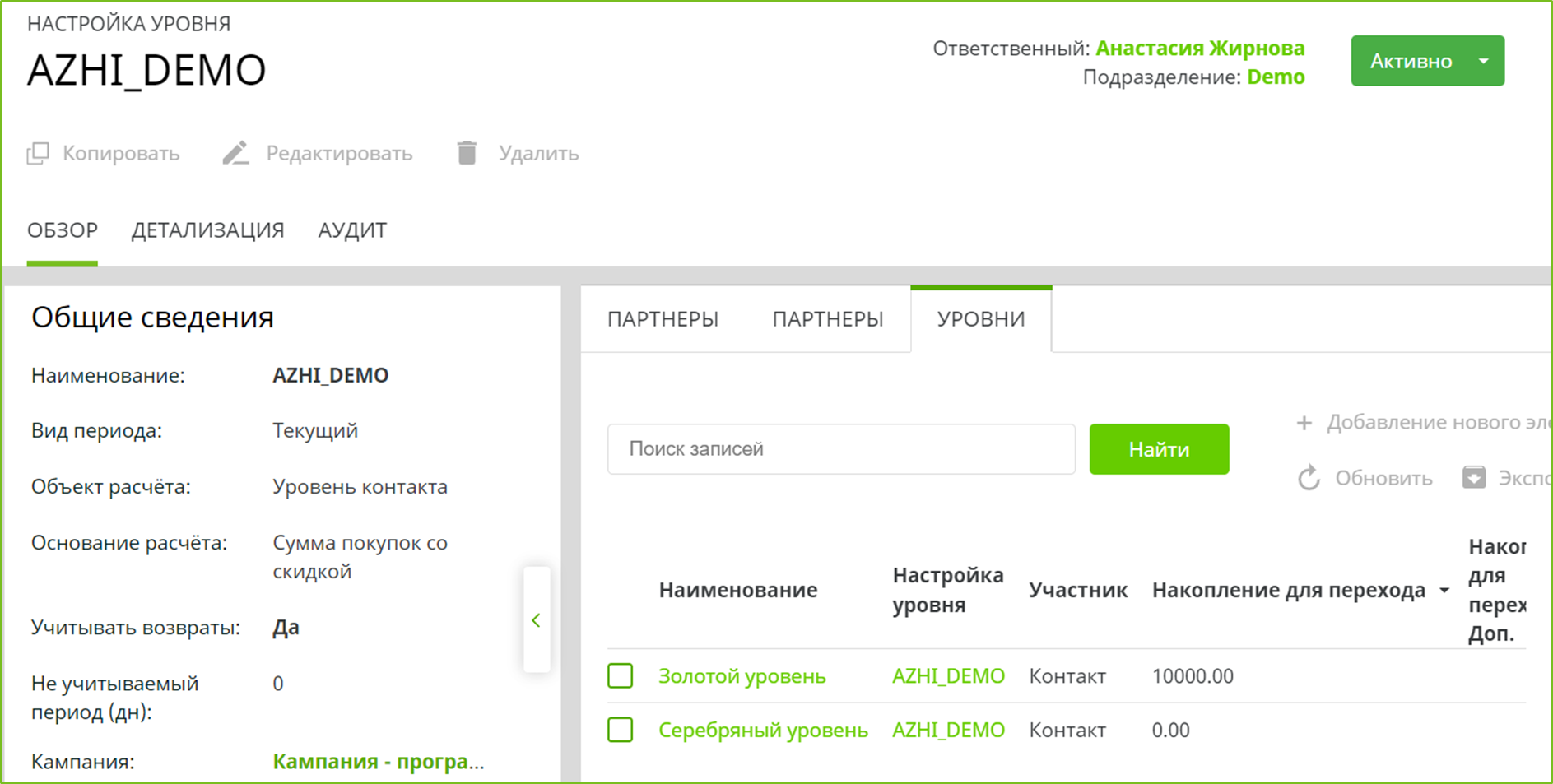
Task: Tick the checkbox for Золотой уровень
Action: [x=621, y=676]
